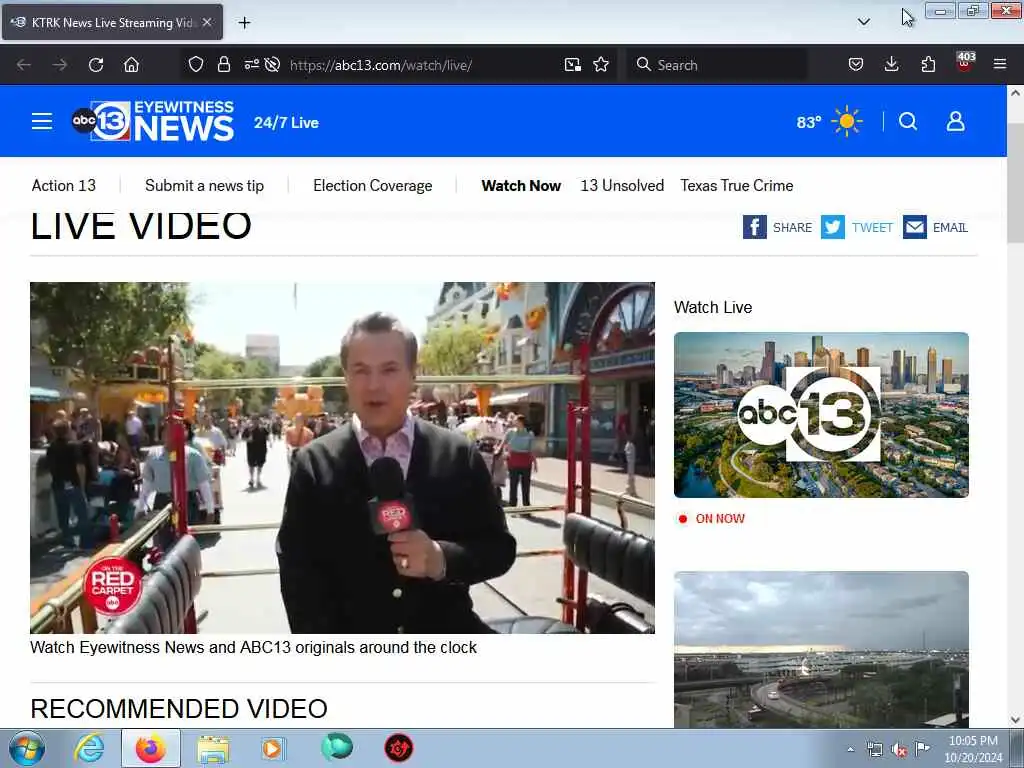Screen dimensions: 1024x768
Task: Select the Watch Now heading
Action: click(521, 185)
